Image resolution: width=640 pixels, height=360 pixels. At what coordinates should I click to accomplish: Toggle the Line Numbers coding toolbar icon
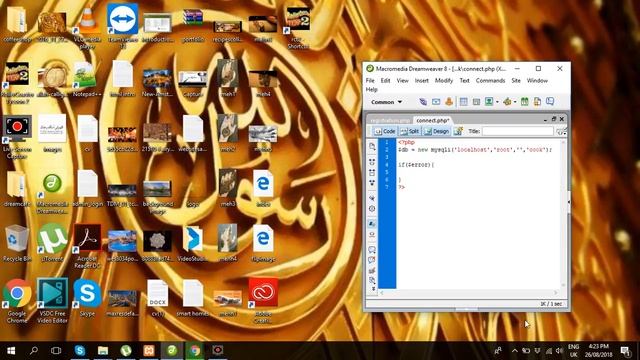372,224
